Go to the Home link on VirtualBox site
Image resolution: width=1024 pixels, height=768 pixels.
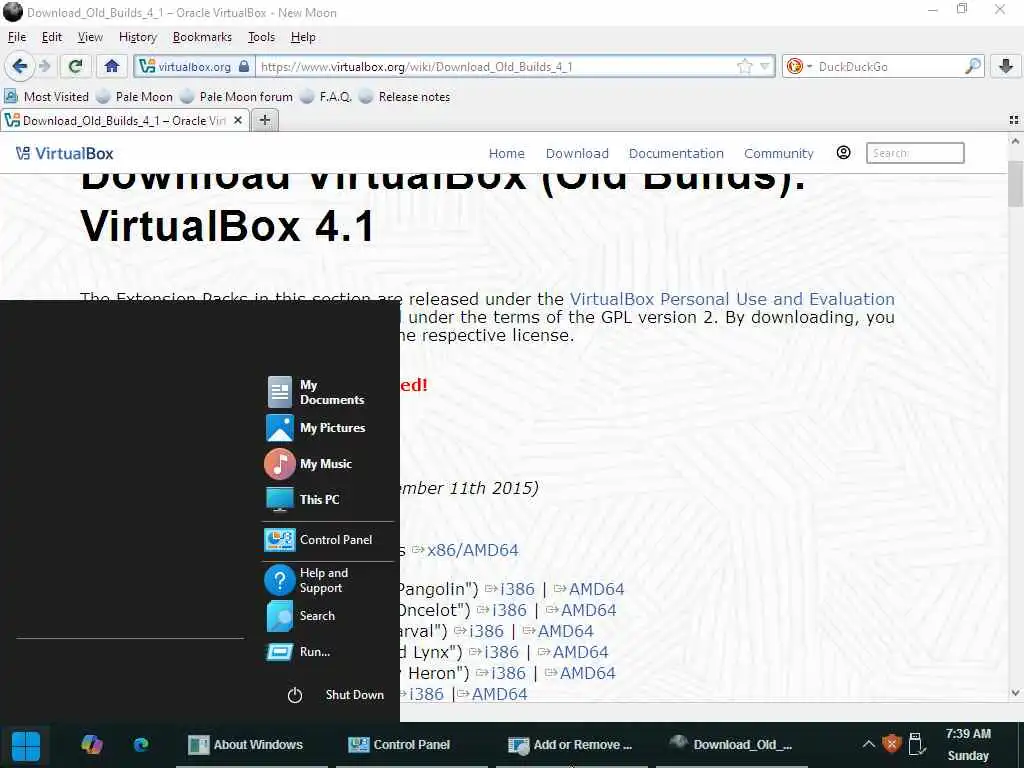507,153
